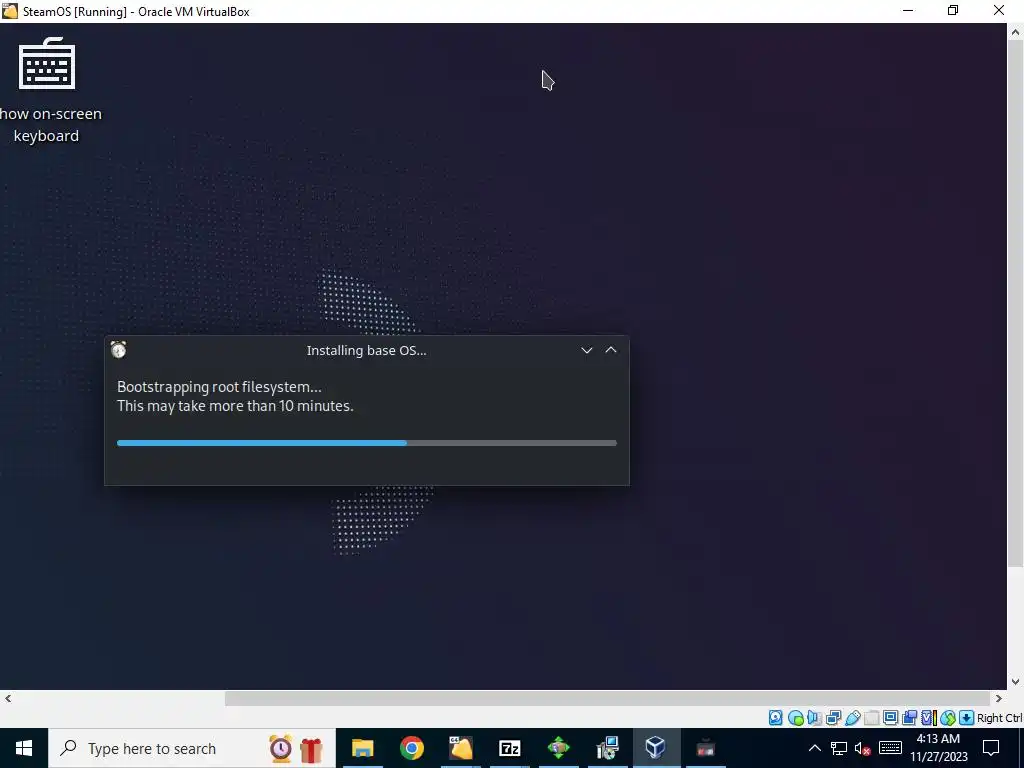Click the alarm clock search highlight icon
Viewport: 1024px width, 768px height.
pos(281,748)
